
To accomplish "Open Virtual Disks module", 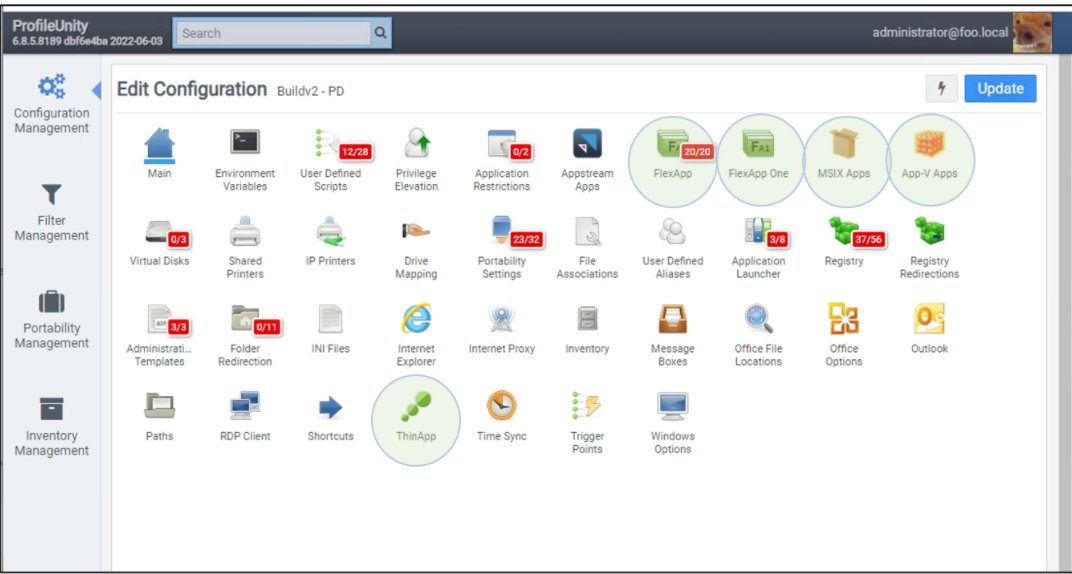I will click(x=159, y=242).
